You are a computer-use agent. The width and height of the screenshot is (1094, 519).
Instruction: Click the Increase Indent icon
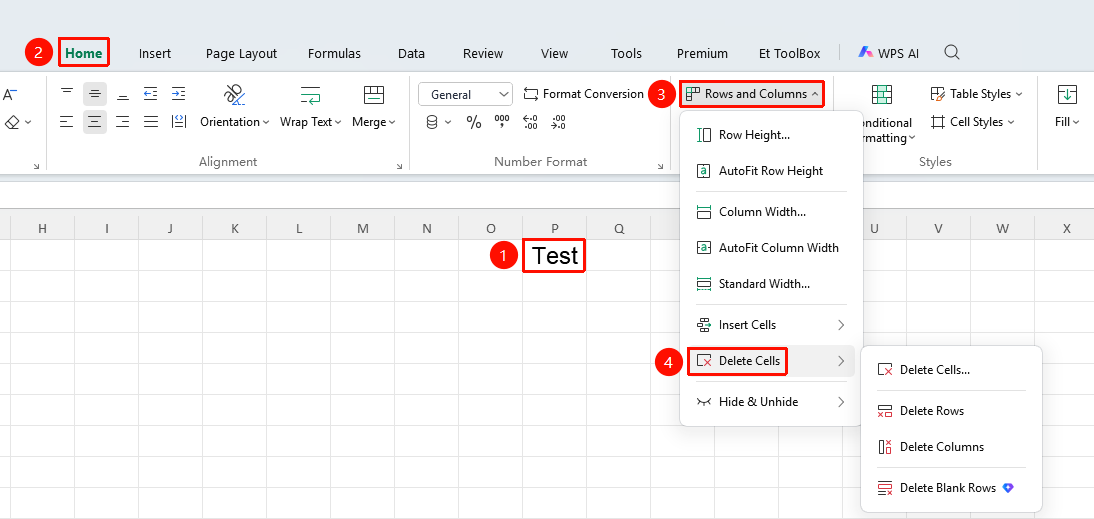(x=179, y=93)
